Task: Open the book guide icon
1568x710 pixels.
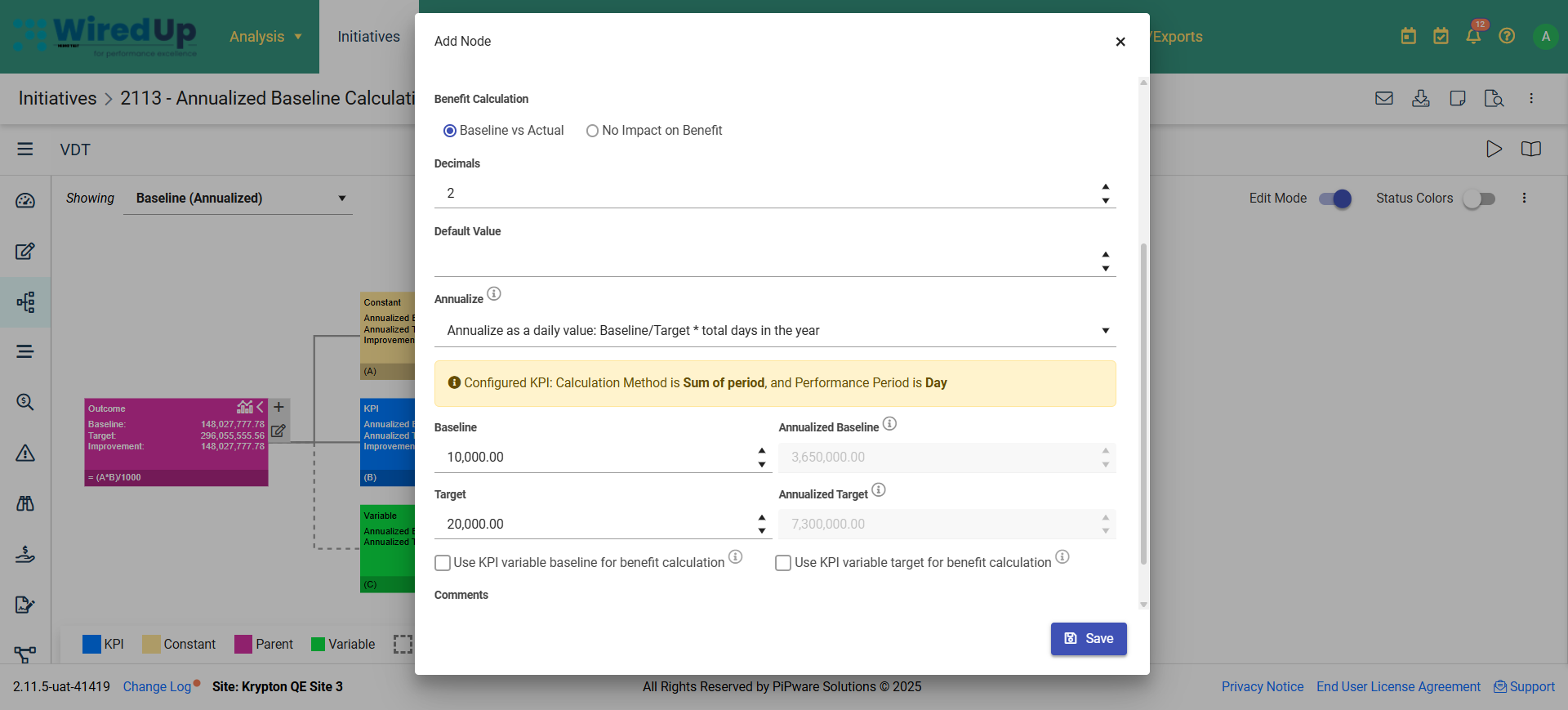Action: click(x=1531, y=150)
